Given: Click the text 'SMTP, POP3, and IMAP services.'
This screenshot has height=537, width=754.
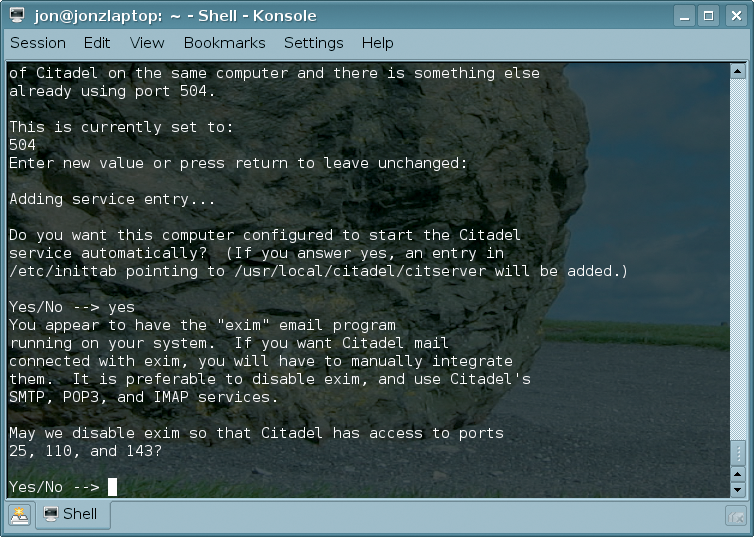Looking at the screenshot, I should tap(143, 397).
